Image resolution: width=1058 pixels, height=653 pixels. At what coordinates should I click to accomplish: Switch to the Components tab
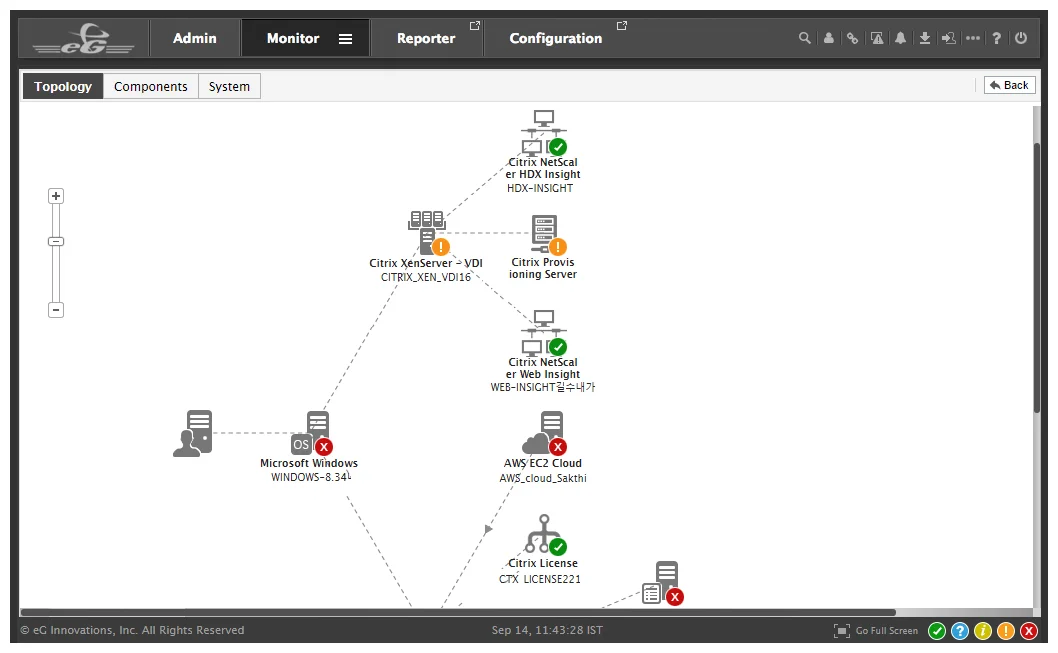(x=150, y=86)
